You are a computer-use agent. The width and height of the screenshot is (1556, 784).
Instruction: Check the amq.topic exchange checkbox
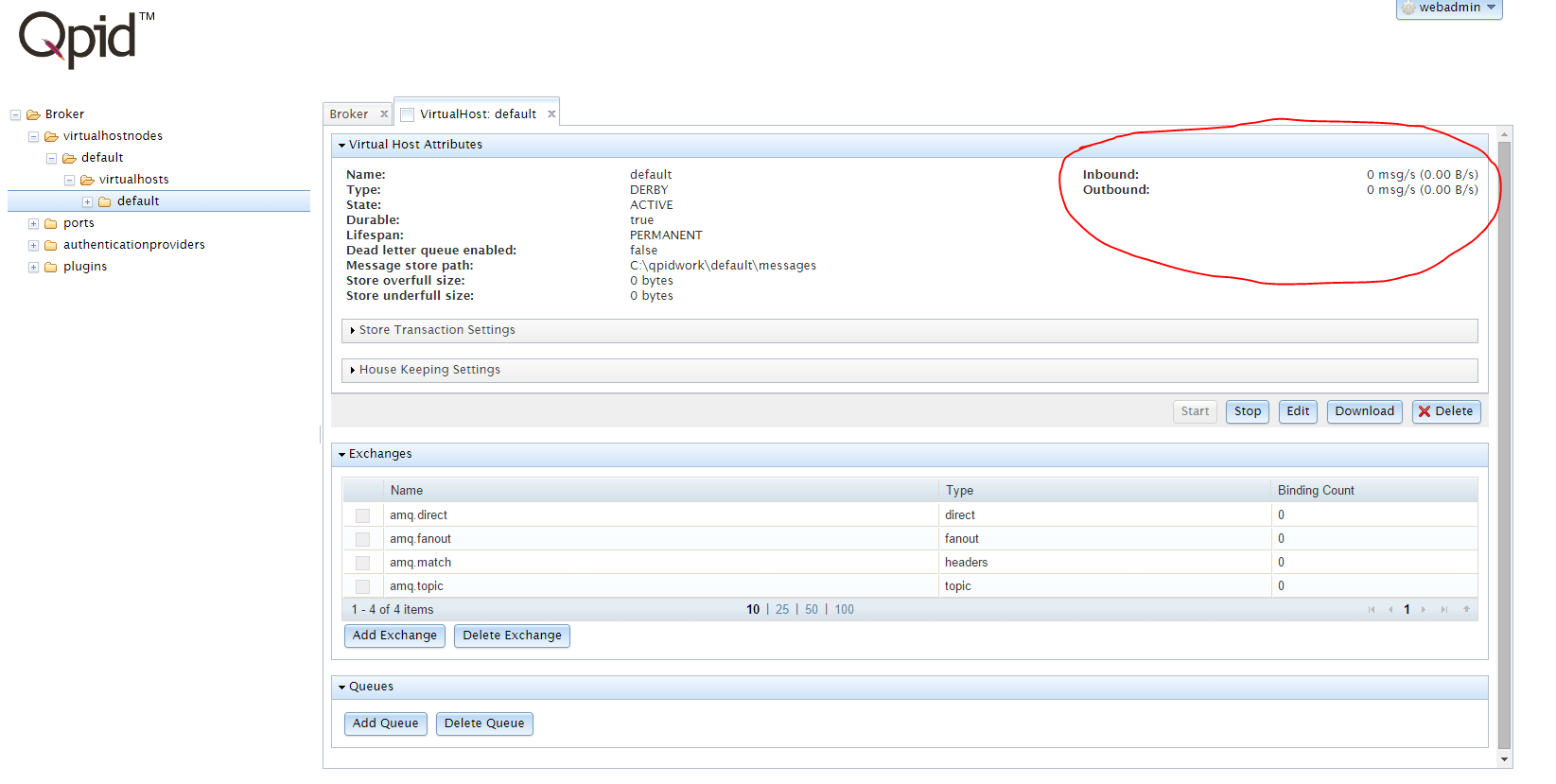[x=362, y=586]
